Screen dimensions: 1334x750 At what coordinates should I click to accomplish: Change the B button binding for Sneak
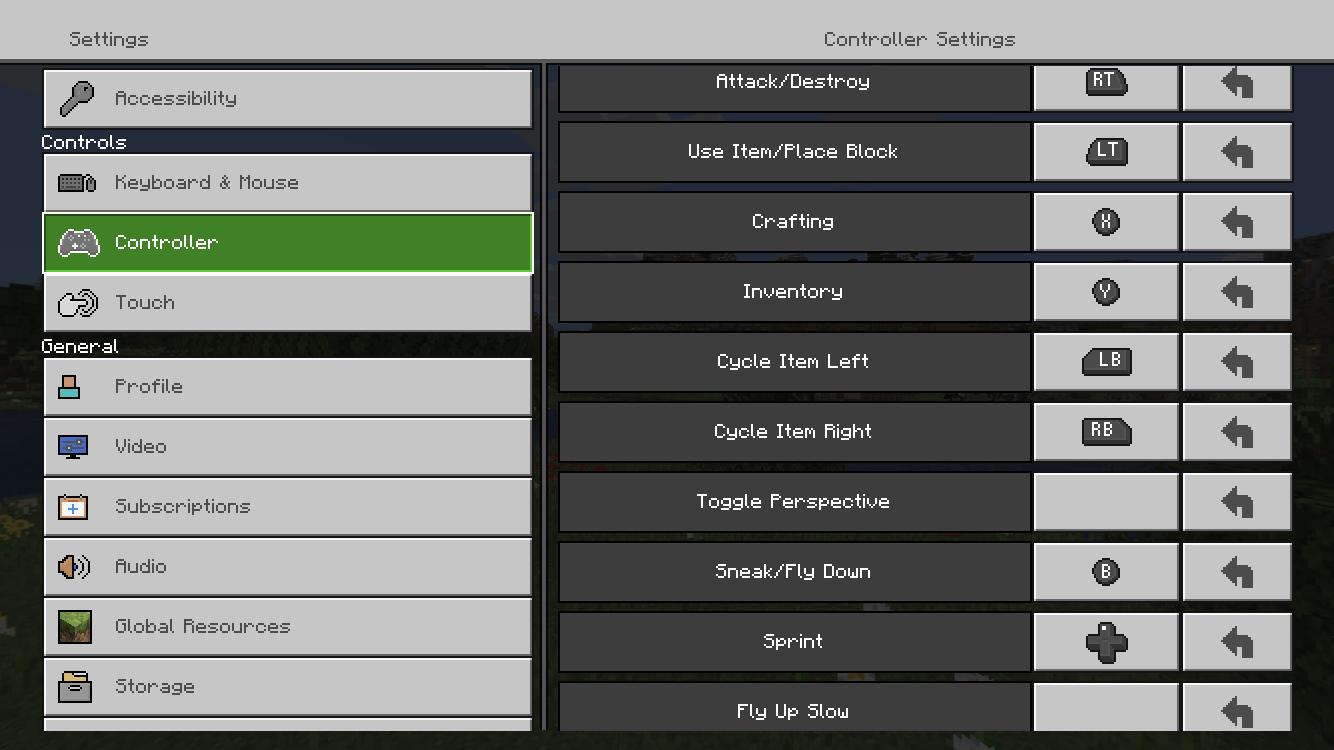tap(1105, 572)
